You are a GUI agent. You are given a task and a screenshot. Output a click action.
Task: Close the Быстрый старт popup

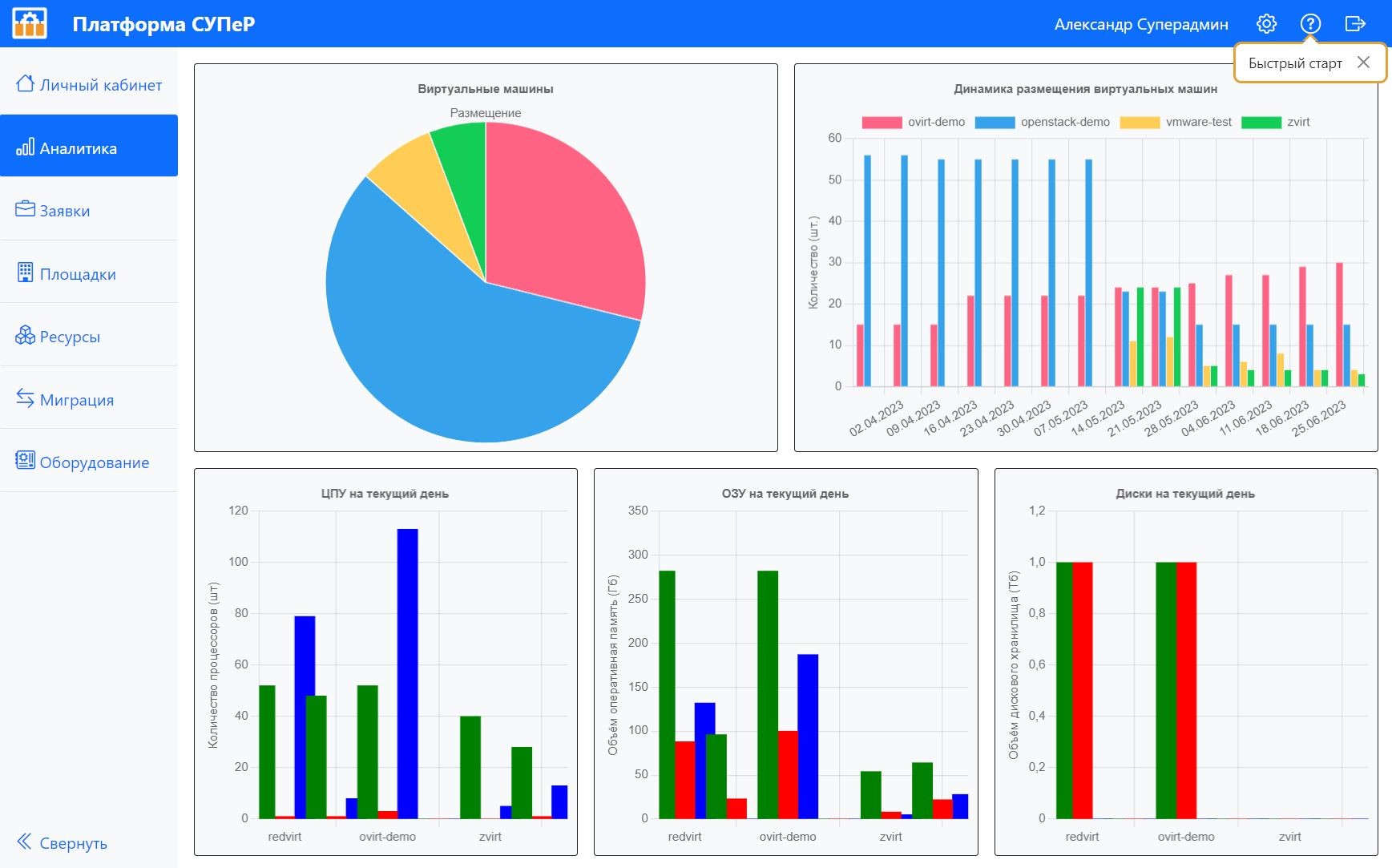1363,63
